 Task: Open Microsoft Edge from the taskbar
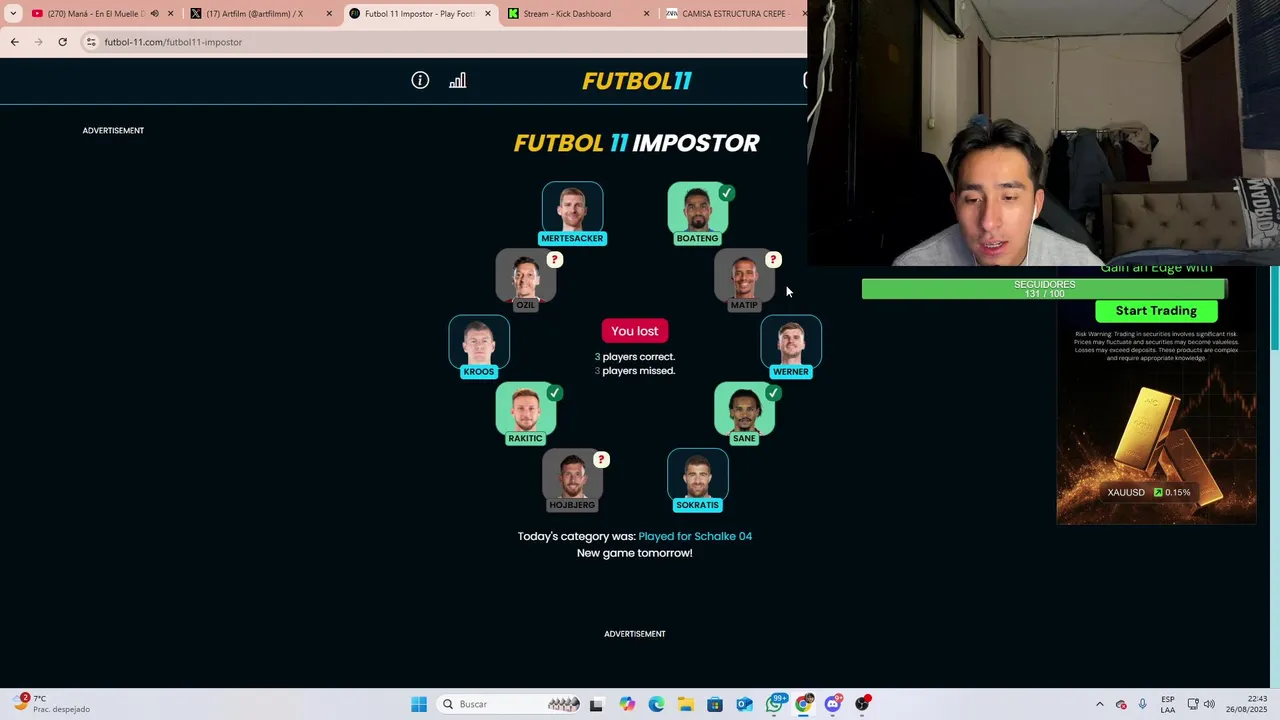656,704
